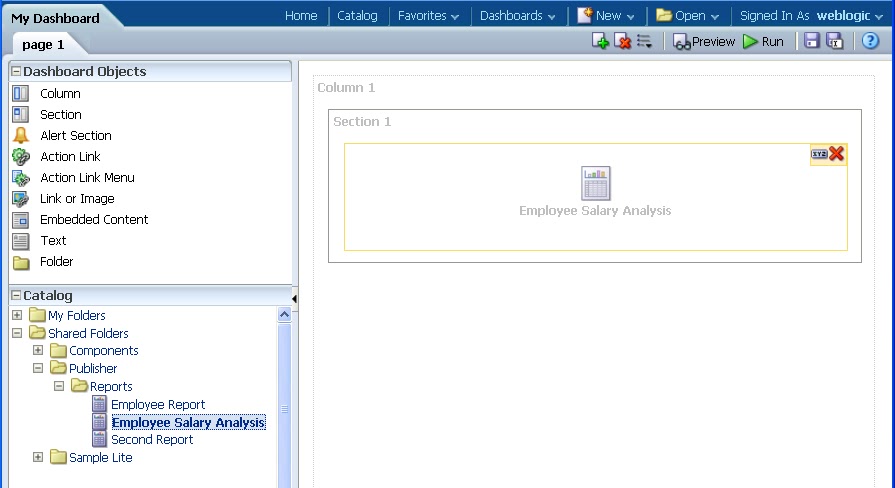Select the Section object icon
The image size is (895, 488).
[21, 115]
